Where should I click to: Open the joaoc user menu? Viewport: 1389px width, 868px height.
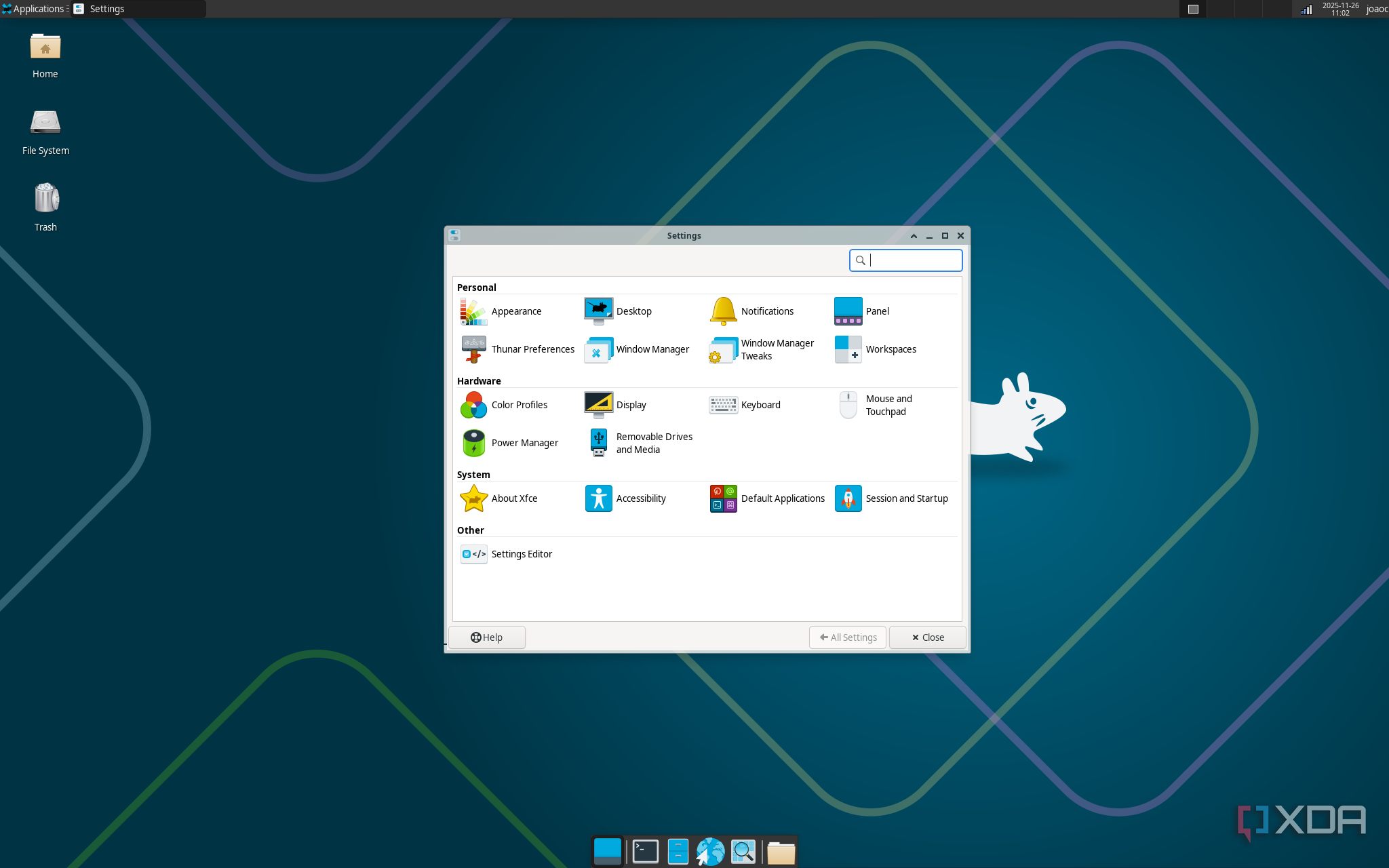coord(1377,9)
